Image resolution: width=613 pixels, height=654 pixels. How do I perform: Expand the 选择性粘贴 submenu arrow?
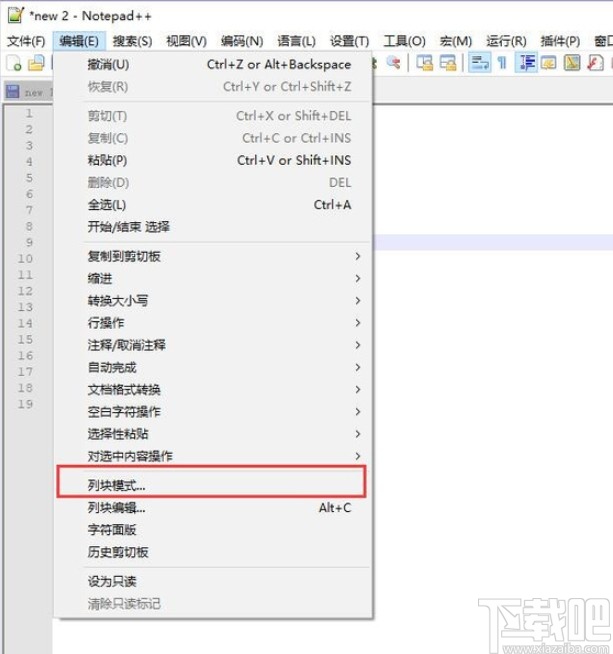tap(358, 434)
